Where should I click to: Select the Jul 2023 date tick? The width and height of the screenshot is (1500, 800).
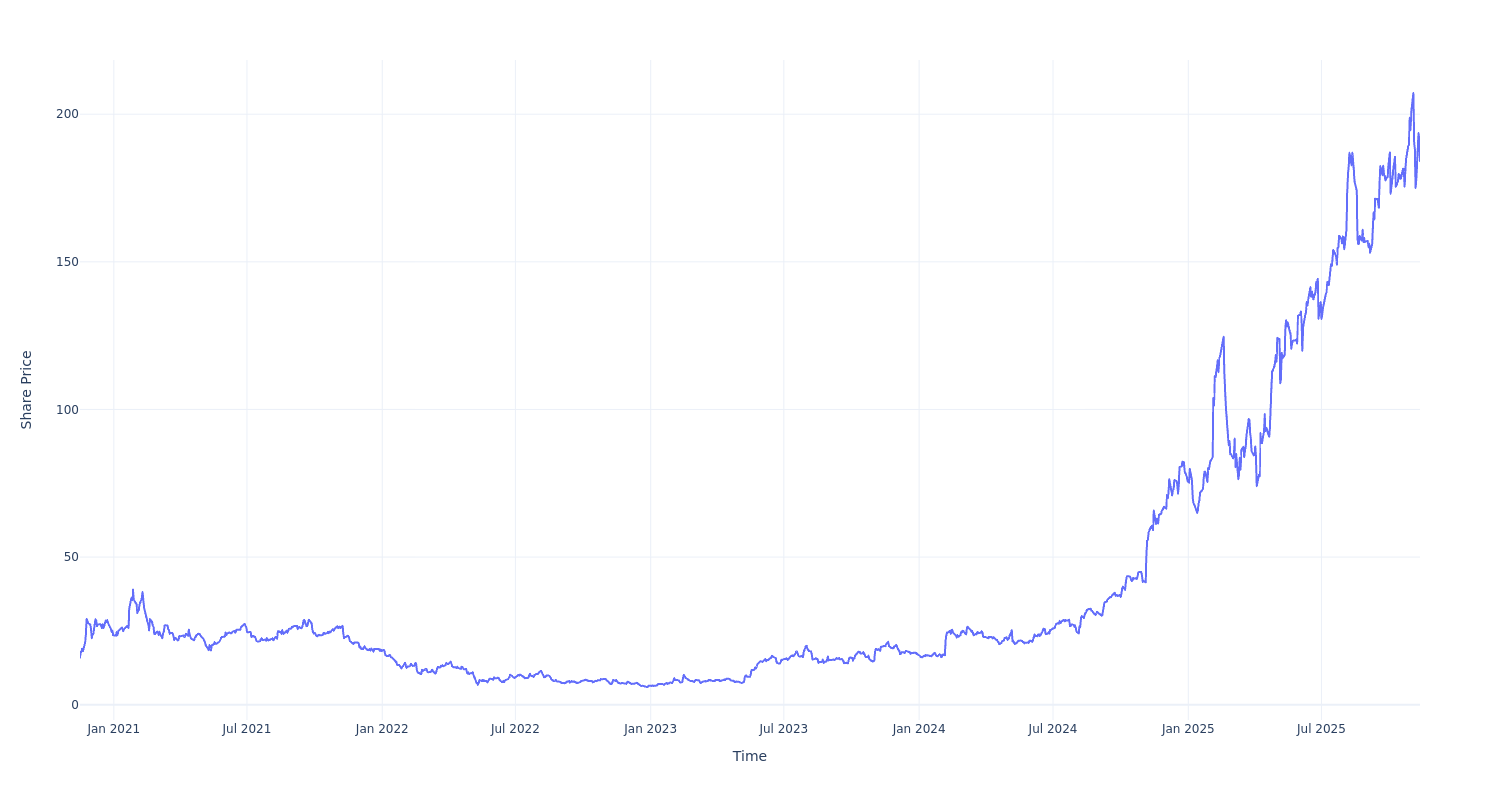(783, 729)
